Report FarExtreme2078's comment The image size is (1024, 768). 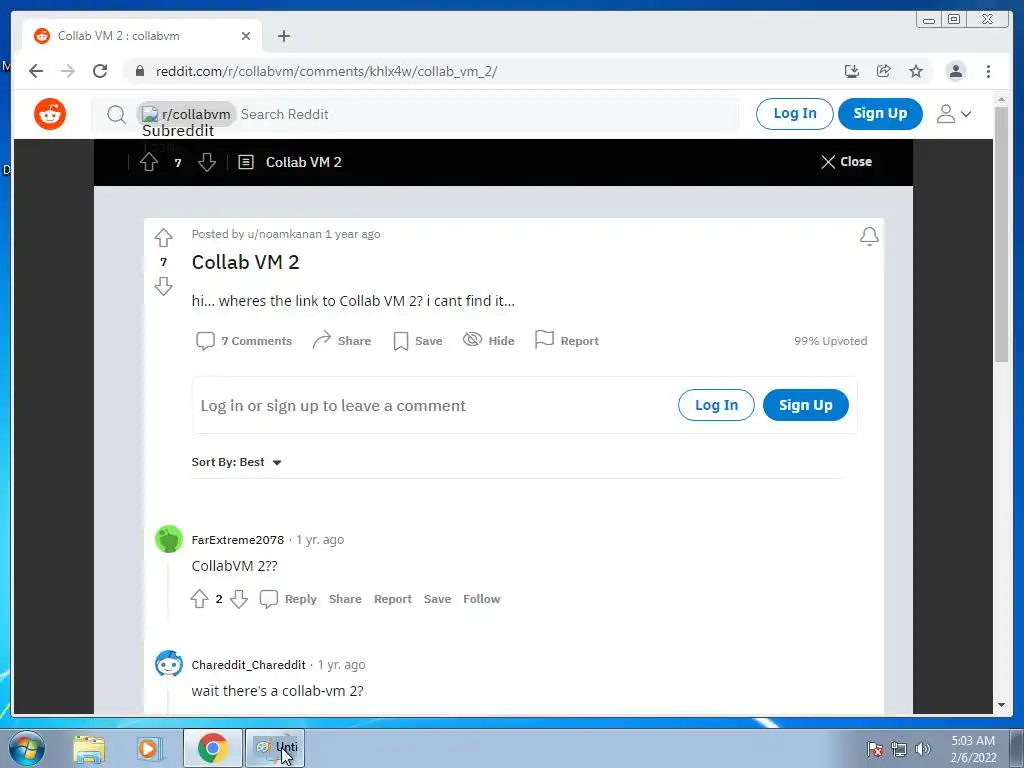392,599
